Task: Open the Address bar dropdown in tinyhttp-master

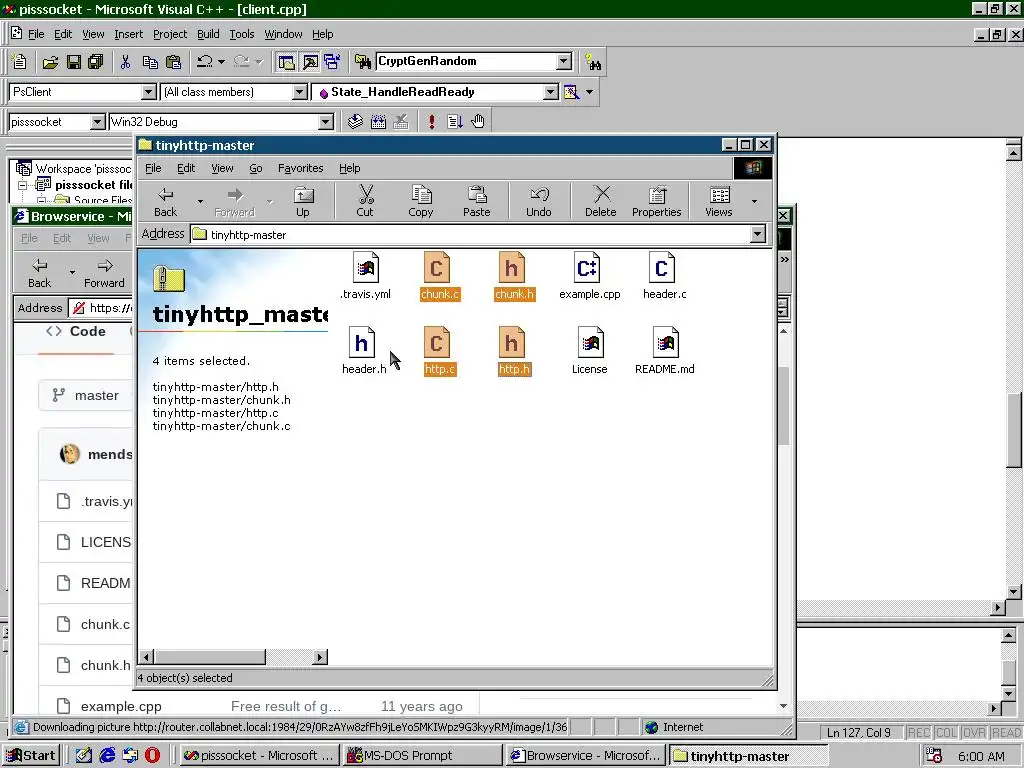Action: pos(758,234)
